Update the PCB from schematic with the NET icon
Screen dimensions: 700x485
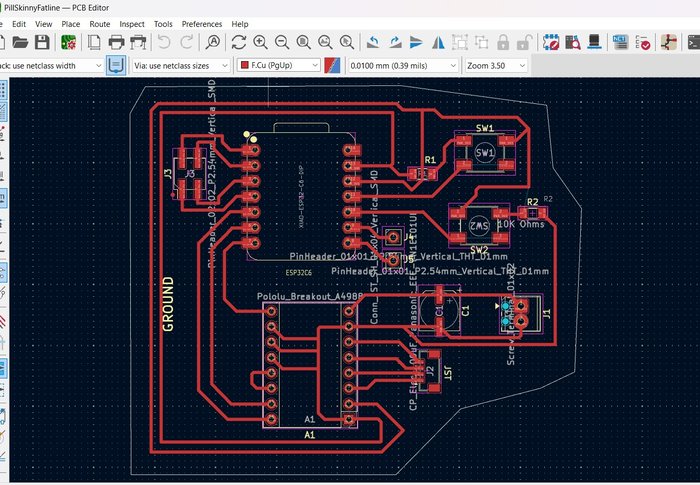click(620, 42)
